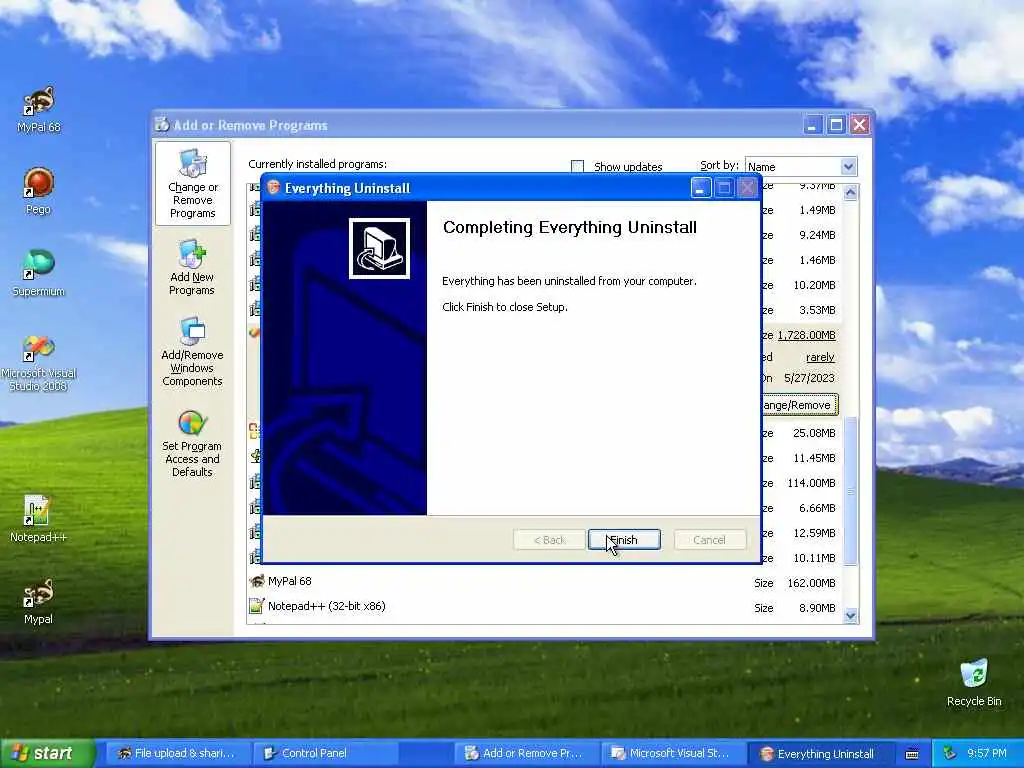
Task: Click the 'rarely' usage link
Action: tap(820, 357)
